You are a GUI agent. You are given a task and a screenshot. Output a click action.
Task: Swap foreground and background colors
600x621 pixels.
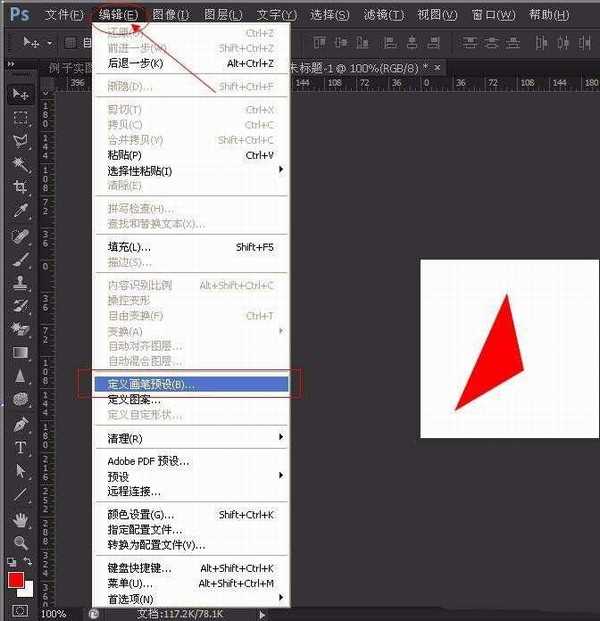[28, 563]
